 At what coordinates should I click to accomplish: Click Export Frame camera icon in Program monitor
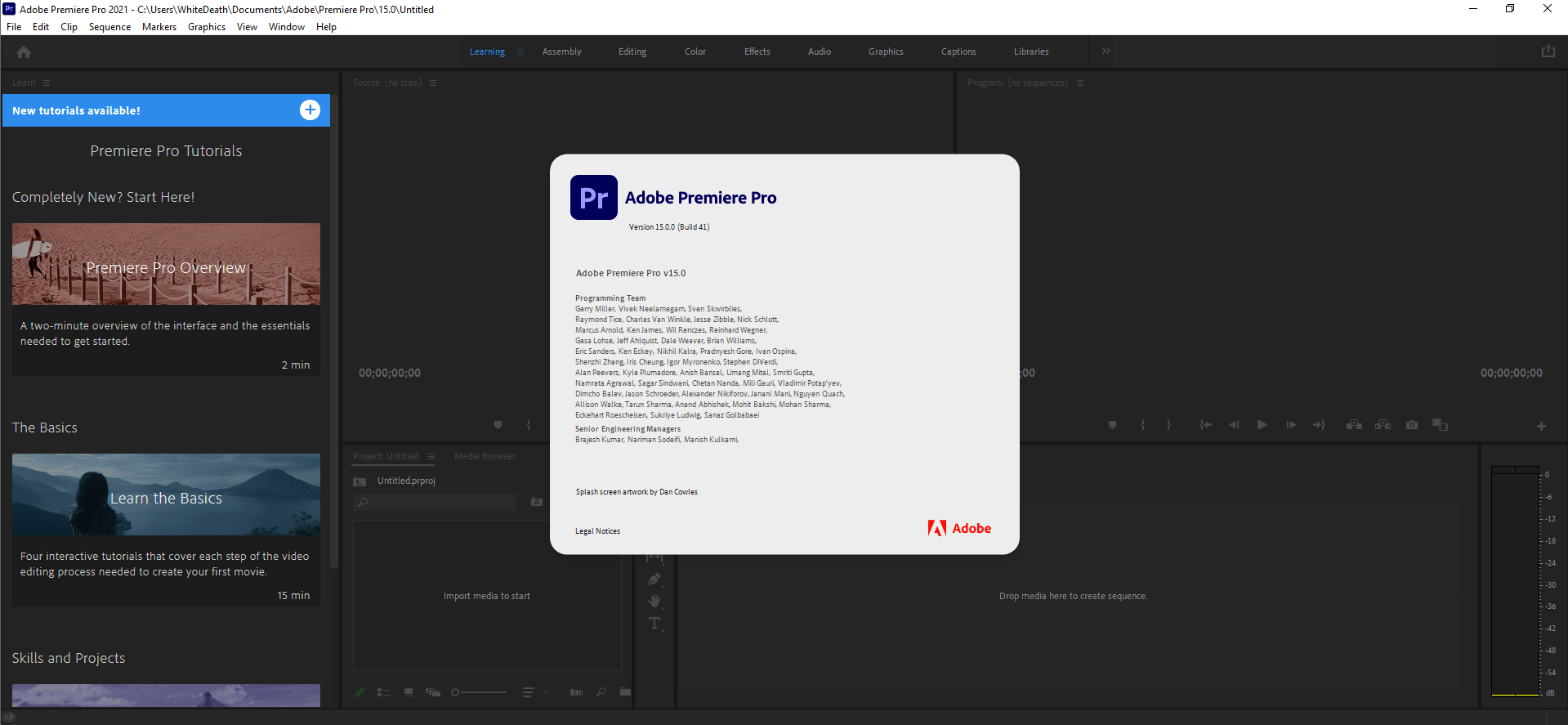click(1411, 425)
